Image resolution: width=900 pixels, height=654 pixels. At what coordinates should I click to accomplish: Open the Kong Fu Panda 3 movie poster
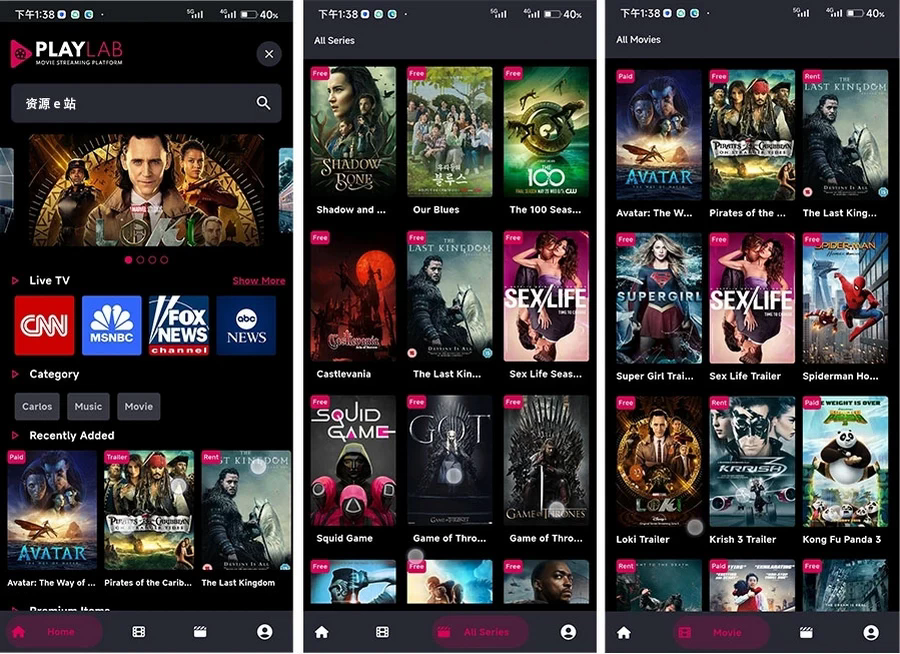coord(845,461)
